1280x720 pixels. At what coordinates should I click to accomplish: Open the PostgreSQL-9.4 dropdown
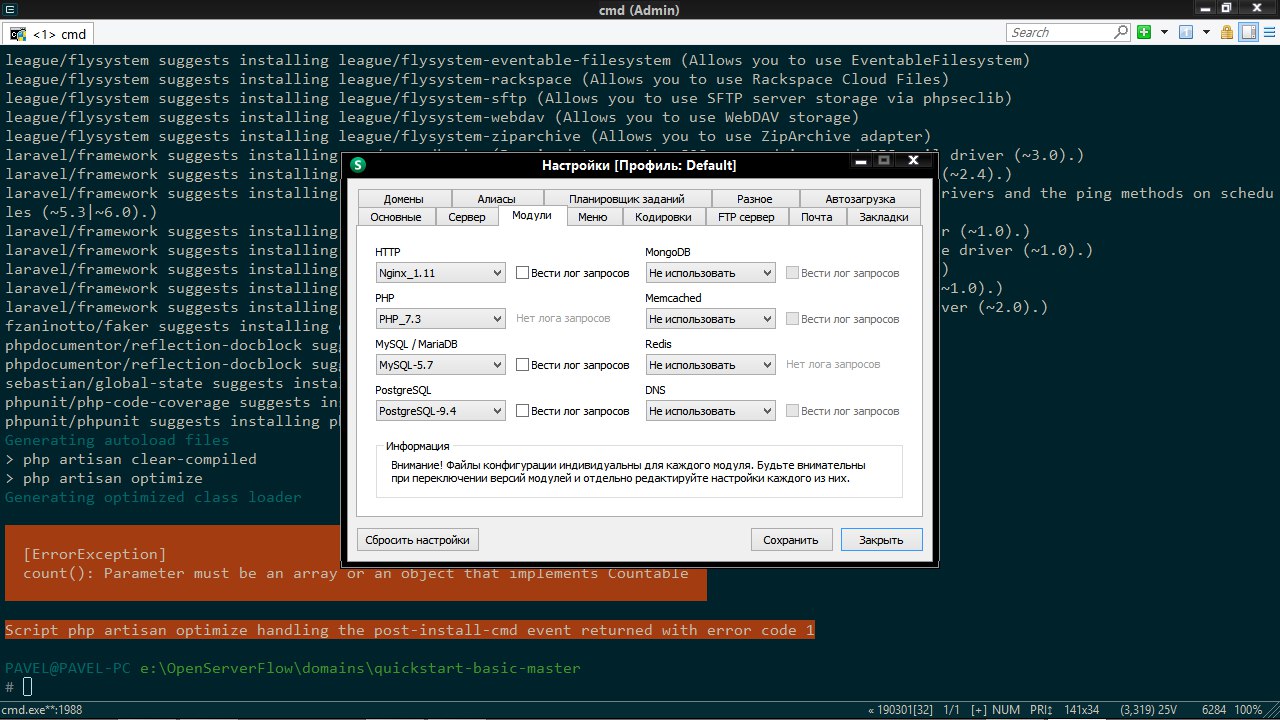[440, 411]
